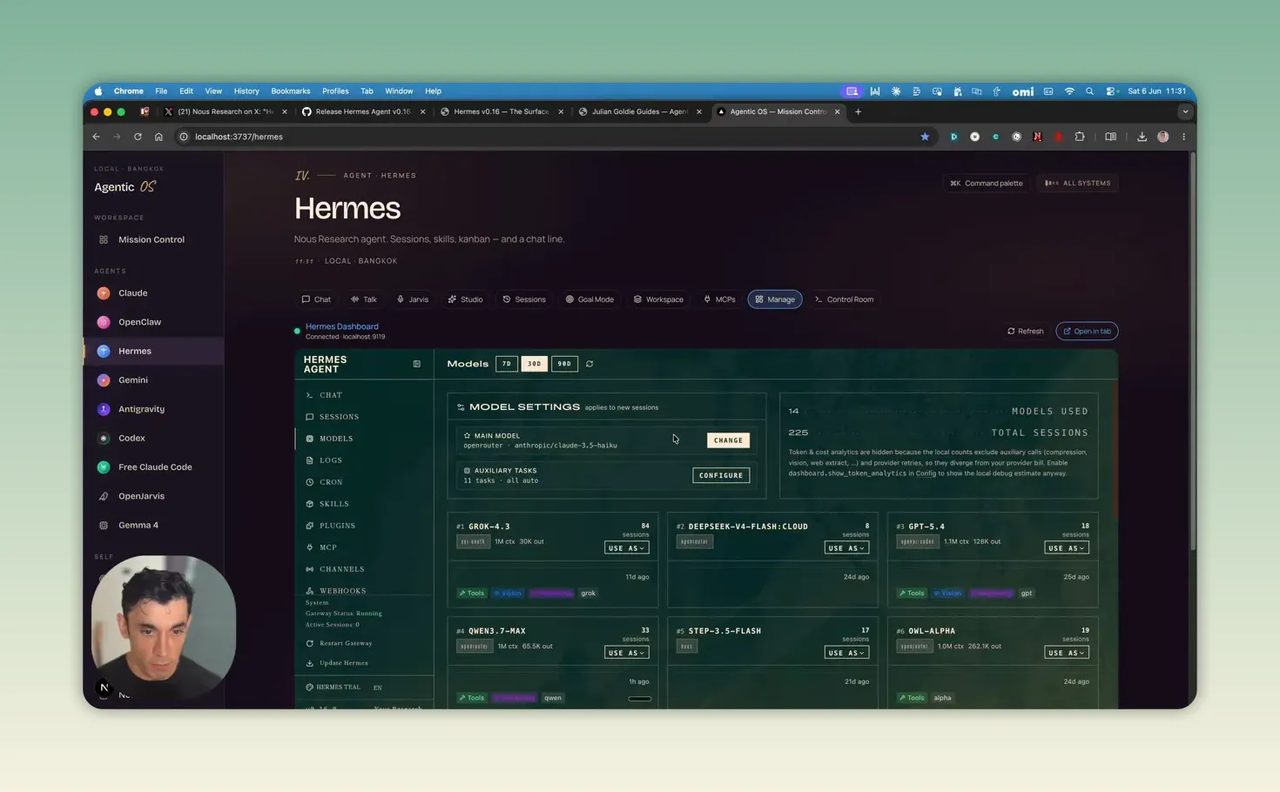Switch to the Talk tab
Viewport: 1280px width, 792px height.
click(x=364, y=299)
